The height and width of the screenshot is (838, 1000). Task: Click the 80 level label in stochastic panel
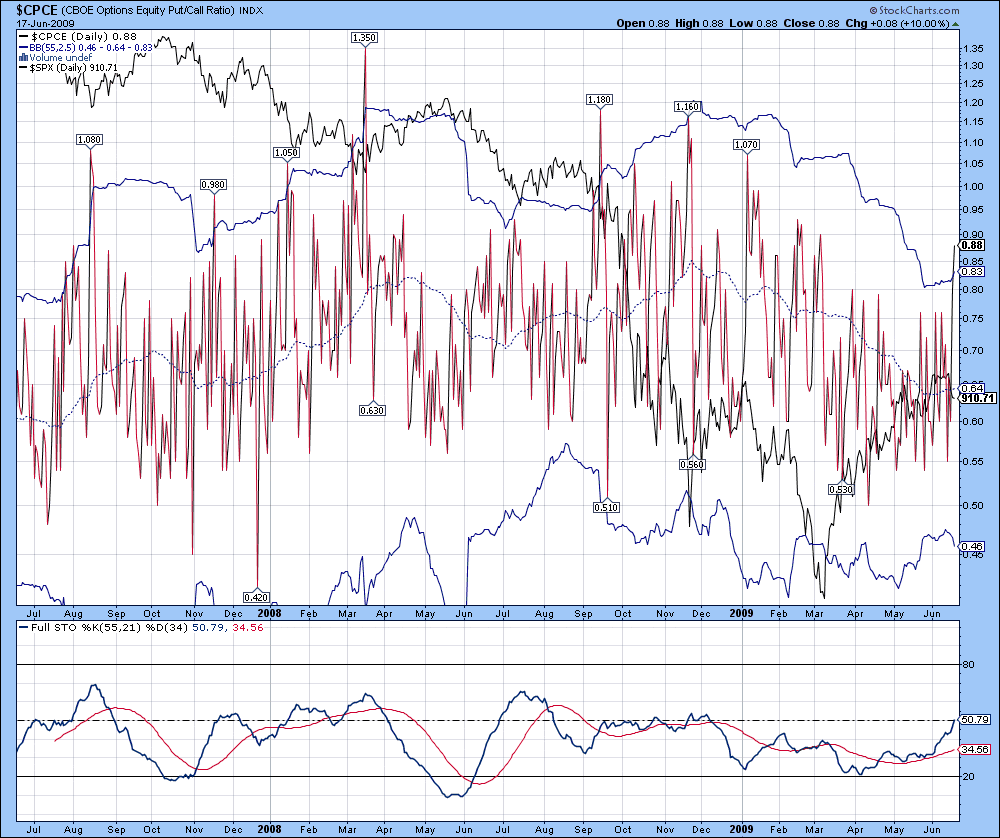point(968,665)
